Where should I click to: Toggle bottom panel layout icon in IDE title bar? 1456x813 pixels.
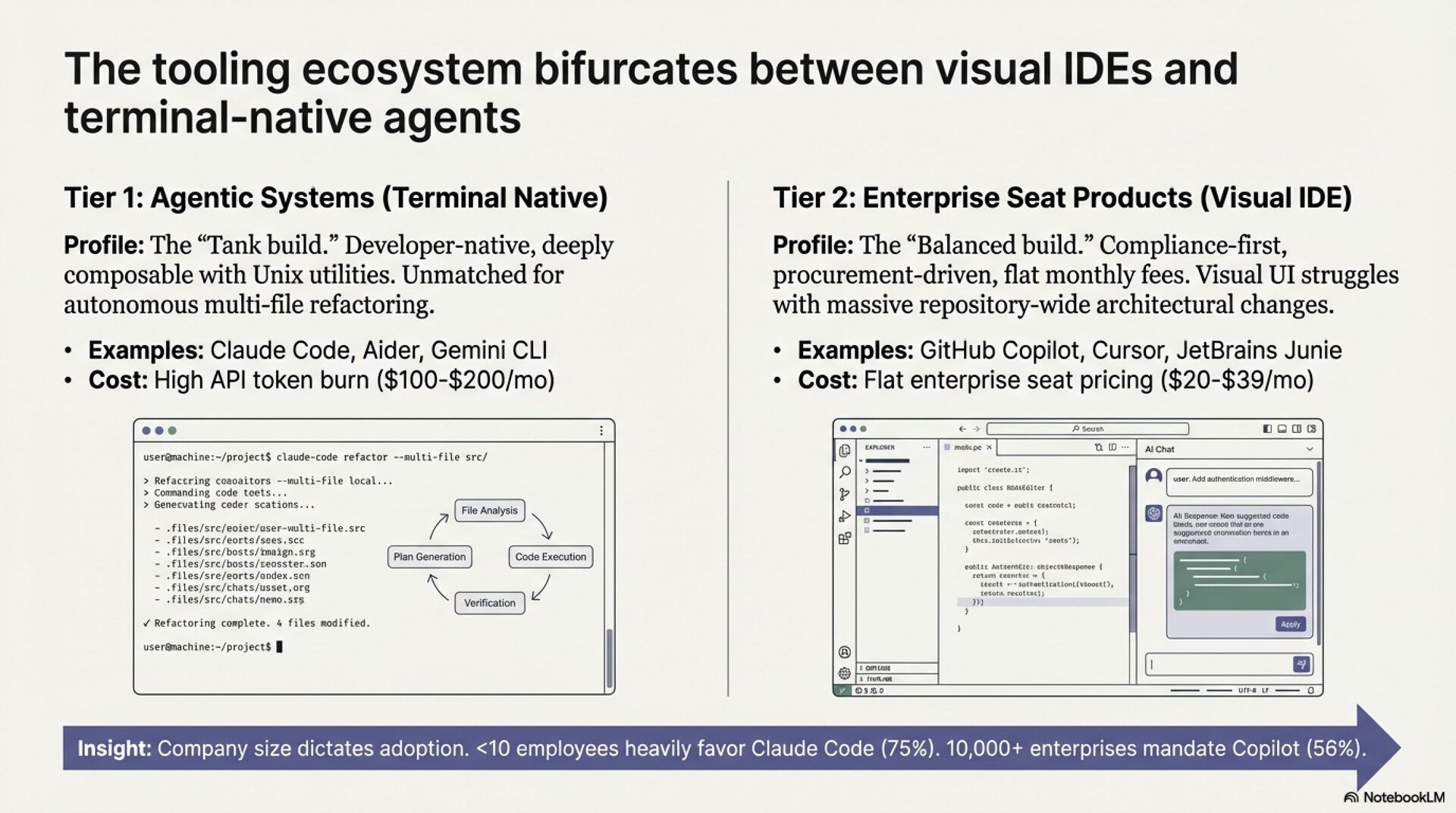click(x=1282, y=428)
